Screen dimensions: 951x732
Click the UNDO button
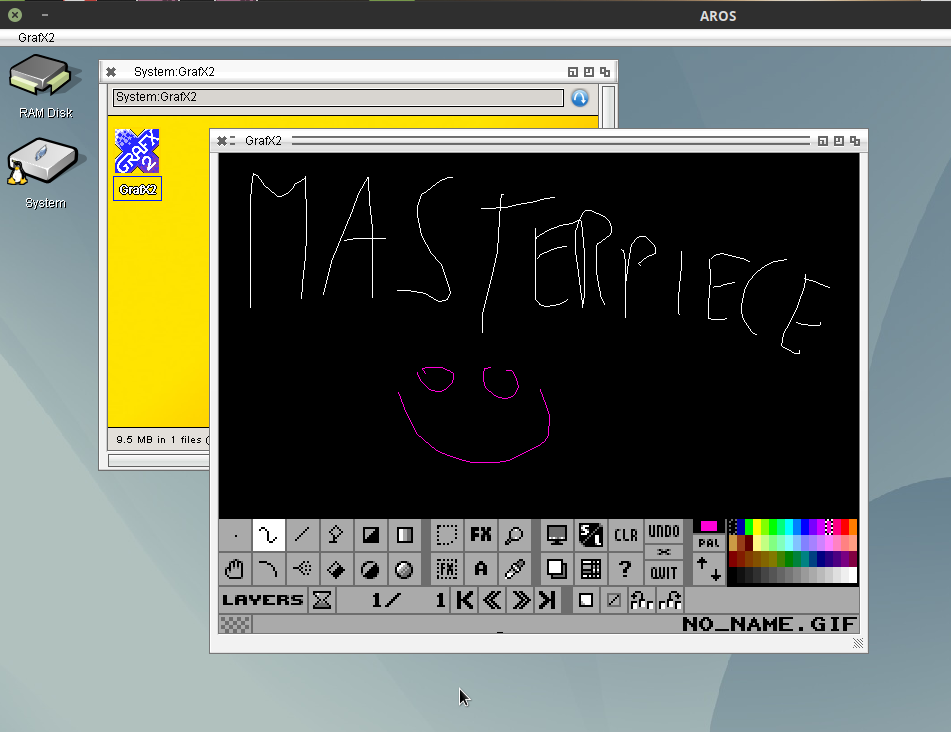[x=664, y=532]
